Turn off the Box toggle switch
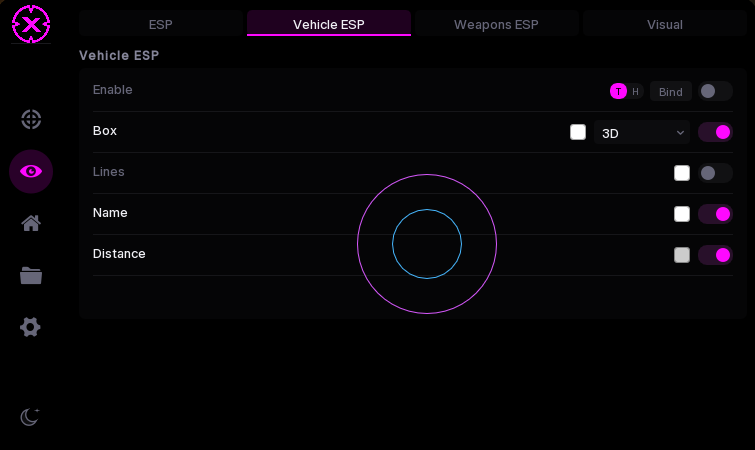The width and height of the screenshot is (755, 450). [x=715, y=132]
